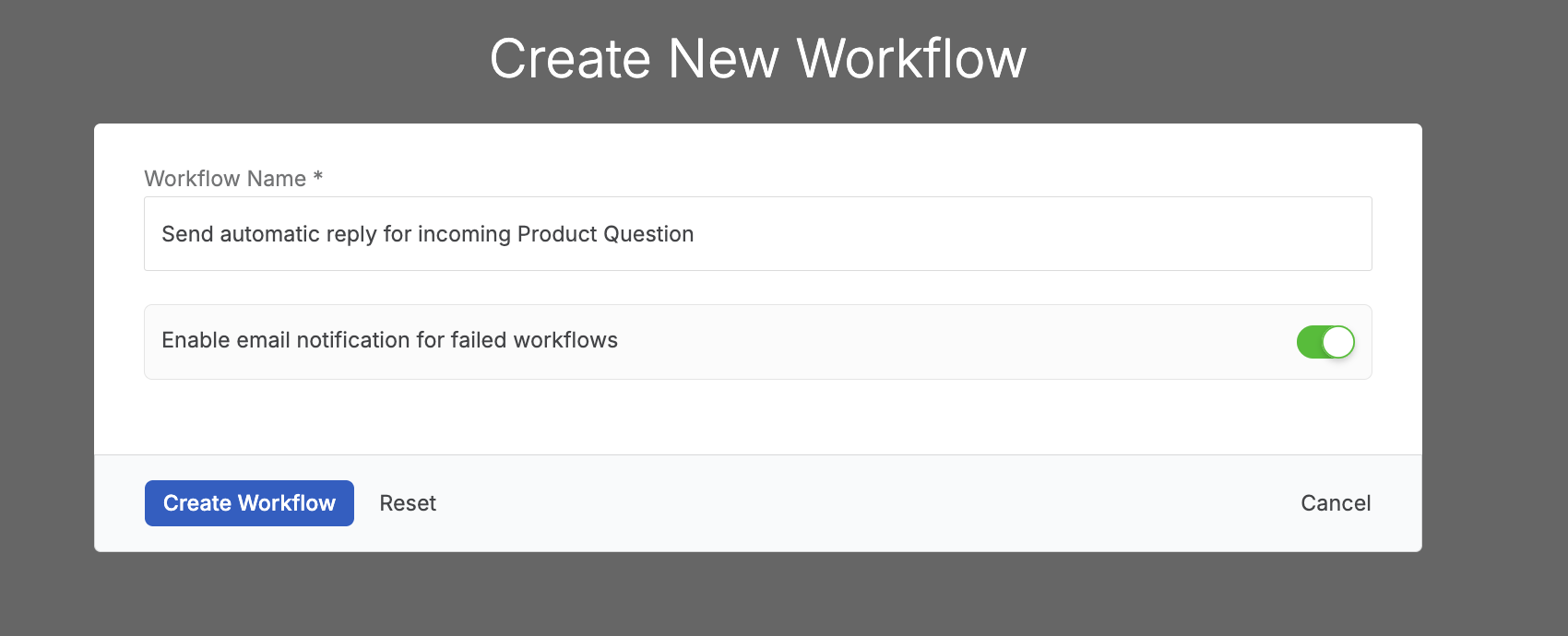This screenshot has width=1568, height=636.
Task: Reset the workflow form
Action: [408, 503]
